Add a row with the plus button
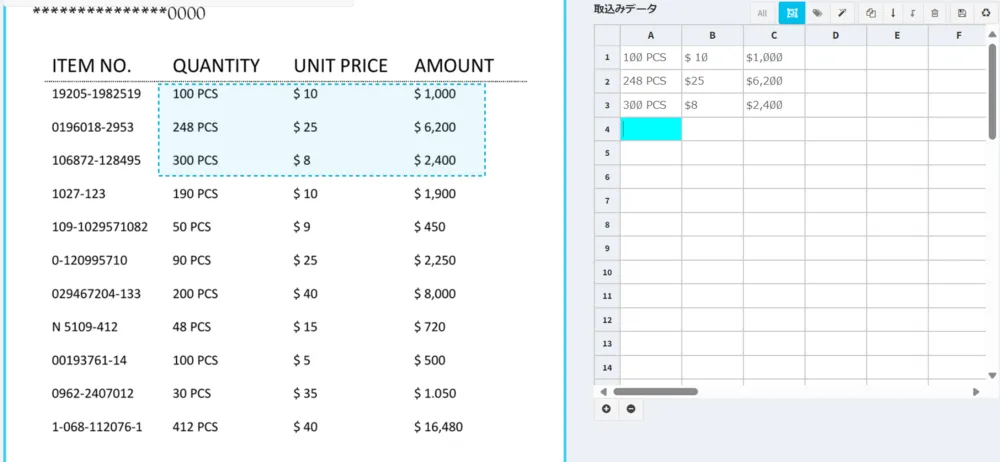The image size is (1000, 462). coord(606,409)
